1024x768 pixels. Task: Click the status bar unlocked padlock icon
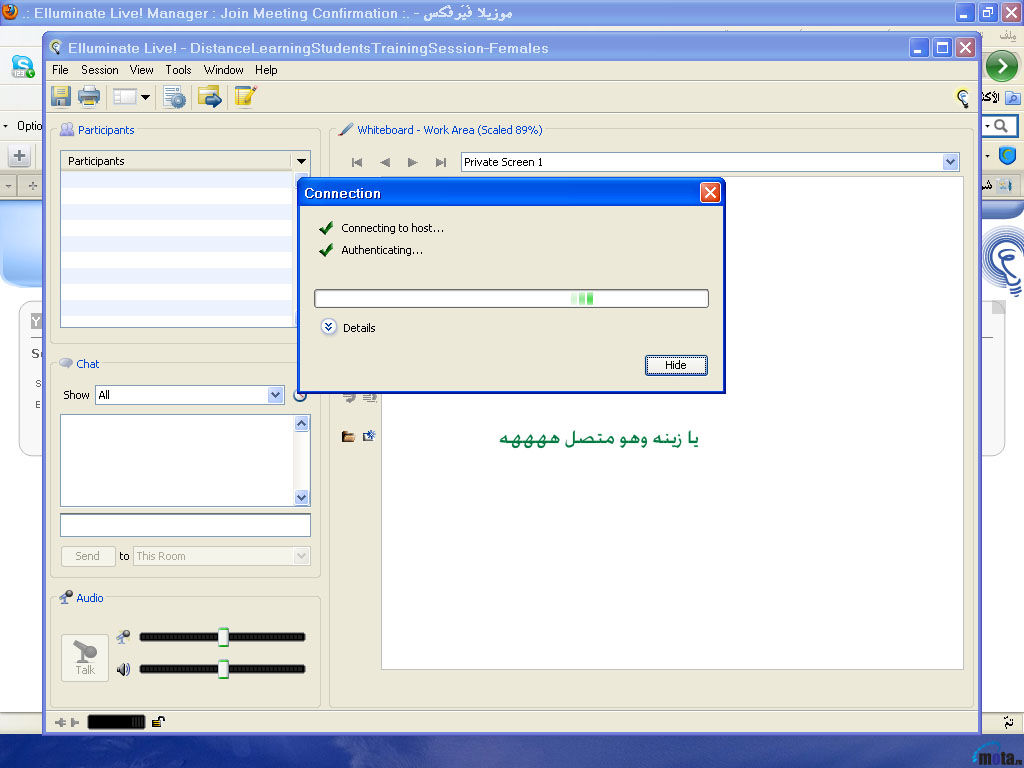coord(158,722)
